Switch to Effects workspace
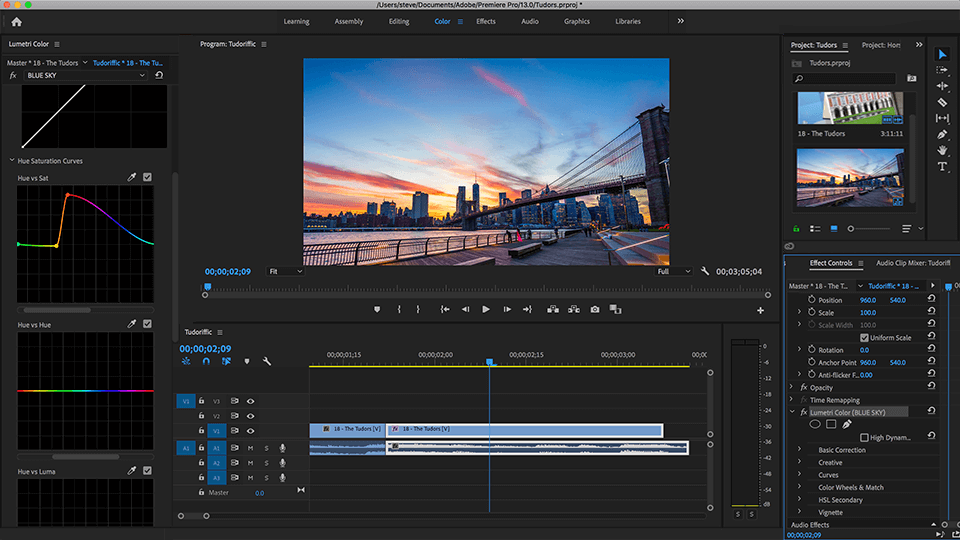960x540 pixels. [486, 21]
